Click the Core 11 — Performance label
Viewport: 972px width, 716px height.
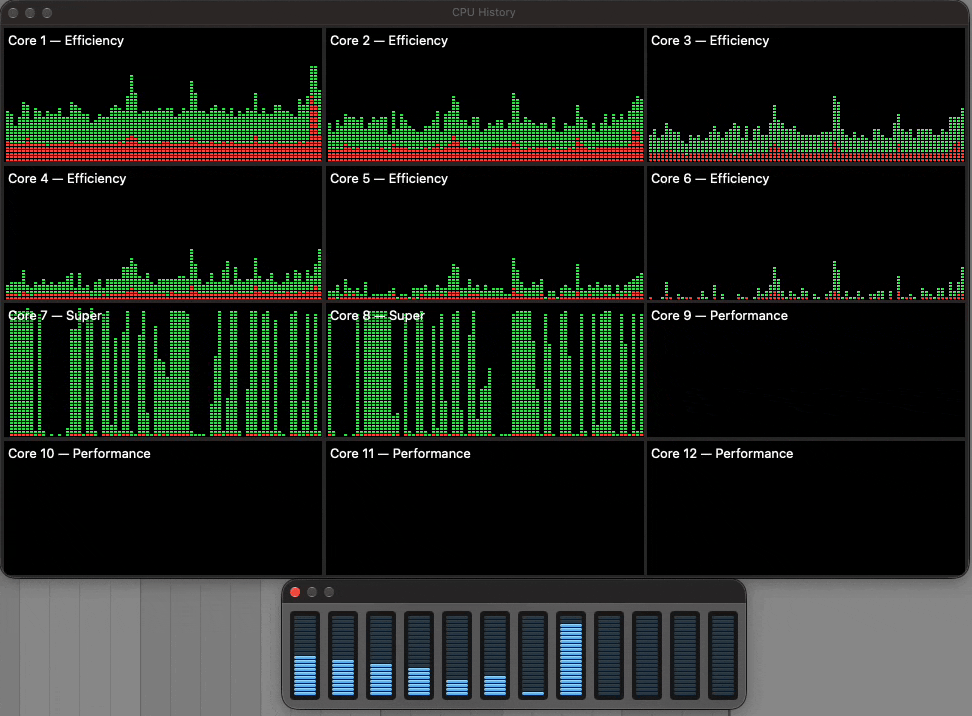[400, 454]
